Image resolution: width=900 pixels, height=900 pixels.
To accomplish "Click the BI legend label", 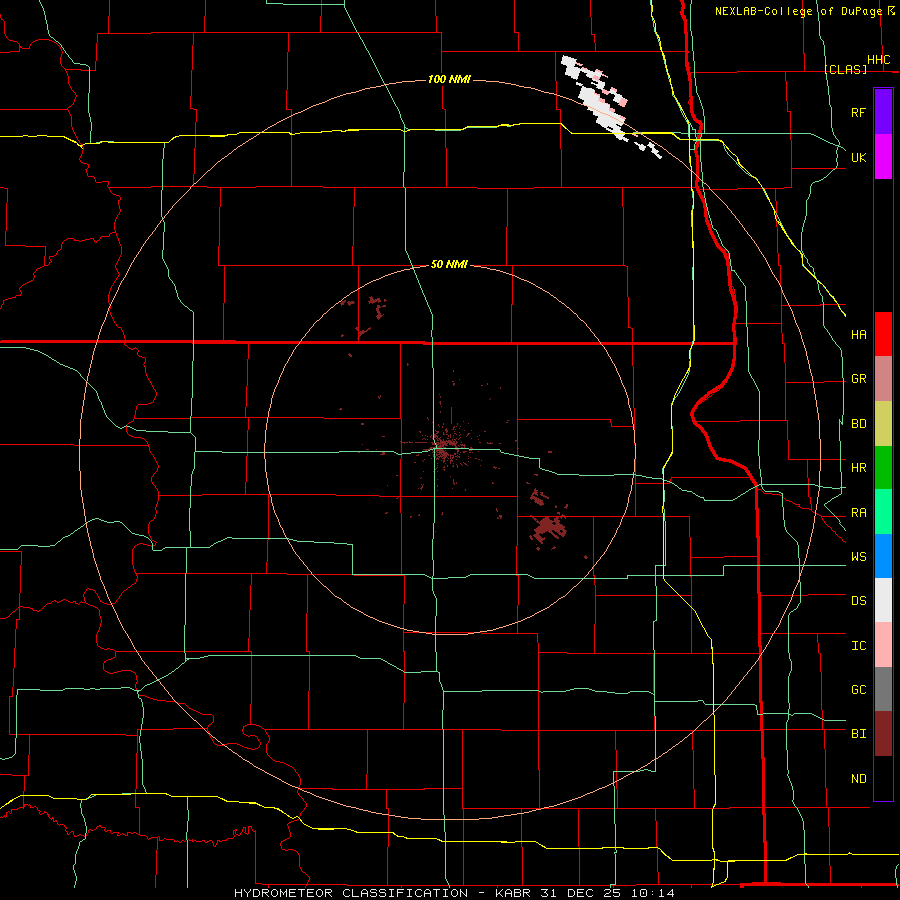I will pyautogui.click(x=858, y=734).
